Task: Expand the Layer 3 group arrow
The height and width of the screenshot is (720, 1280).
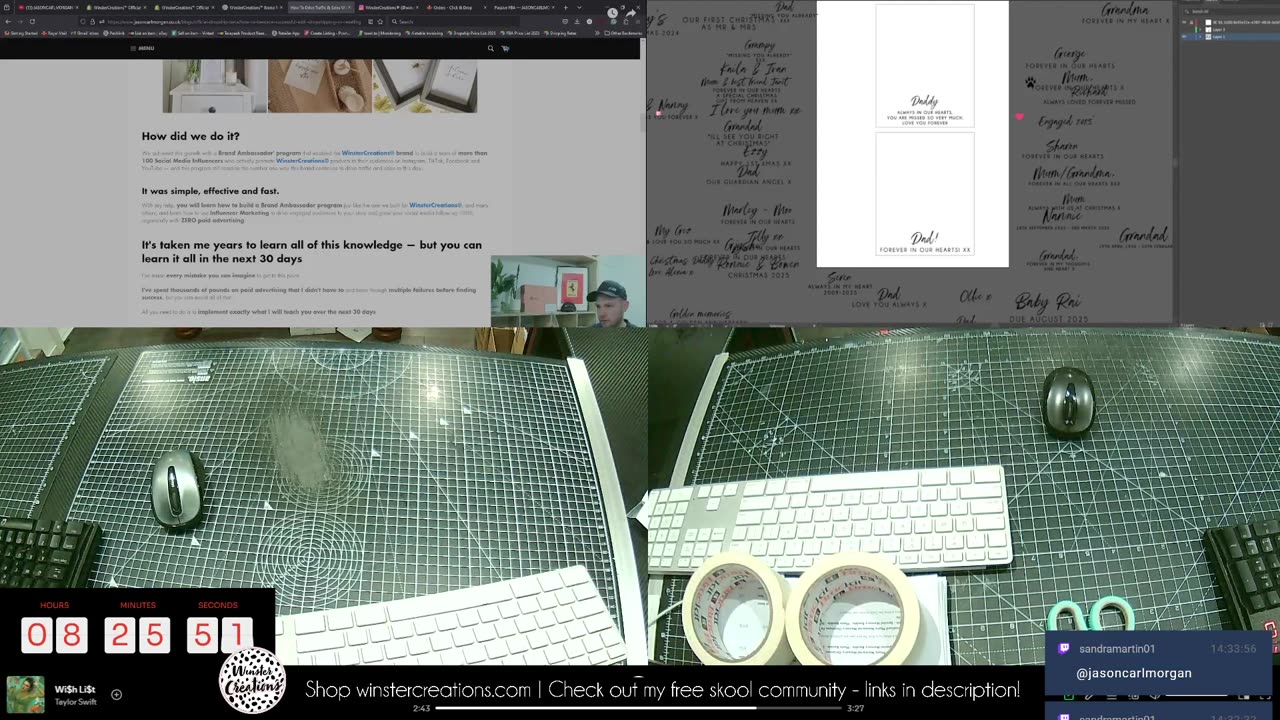Action: coord(1200,30)
